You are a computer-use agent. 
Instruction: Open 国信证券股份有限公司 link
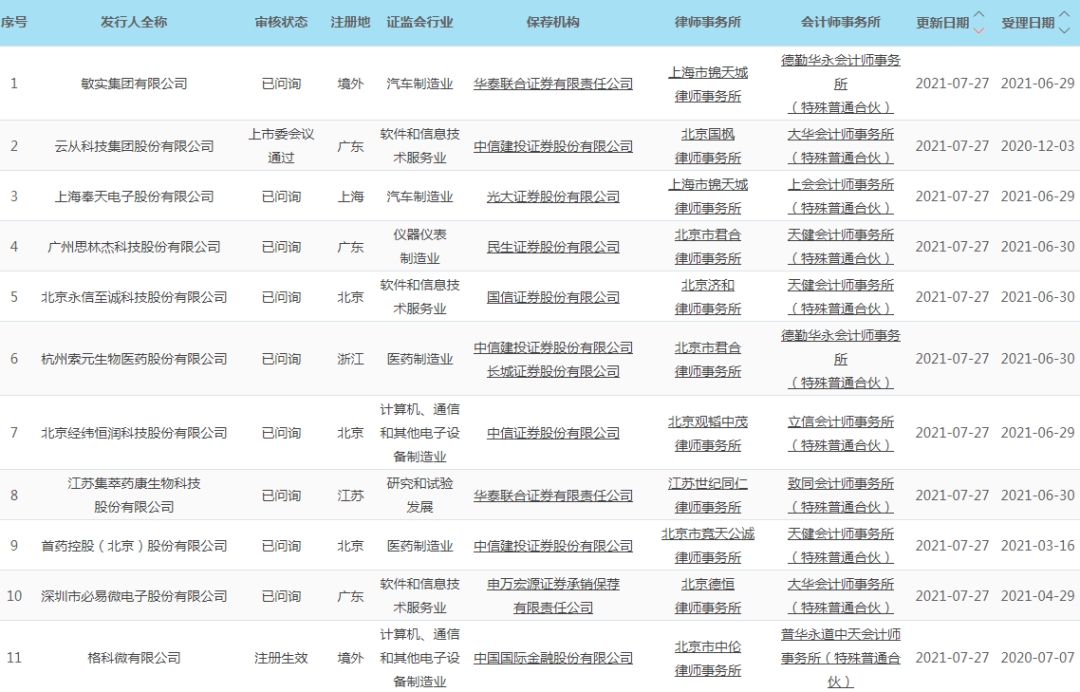click(x=553, y=297)
